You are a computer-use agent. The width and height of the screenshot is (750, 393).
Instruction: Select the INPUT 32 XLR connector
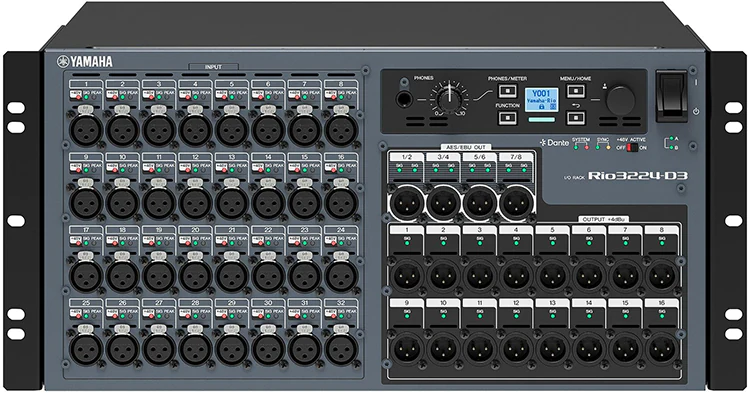coord(341,349)
